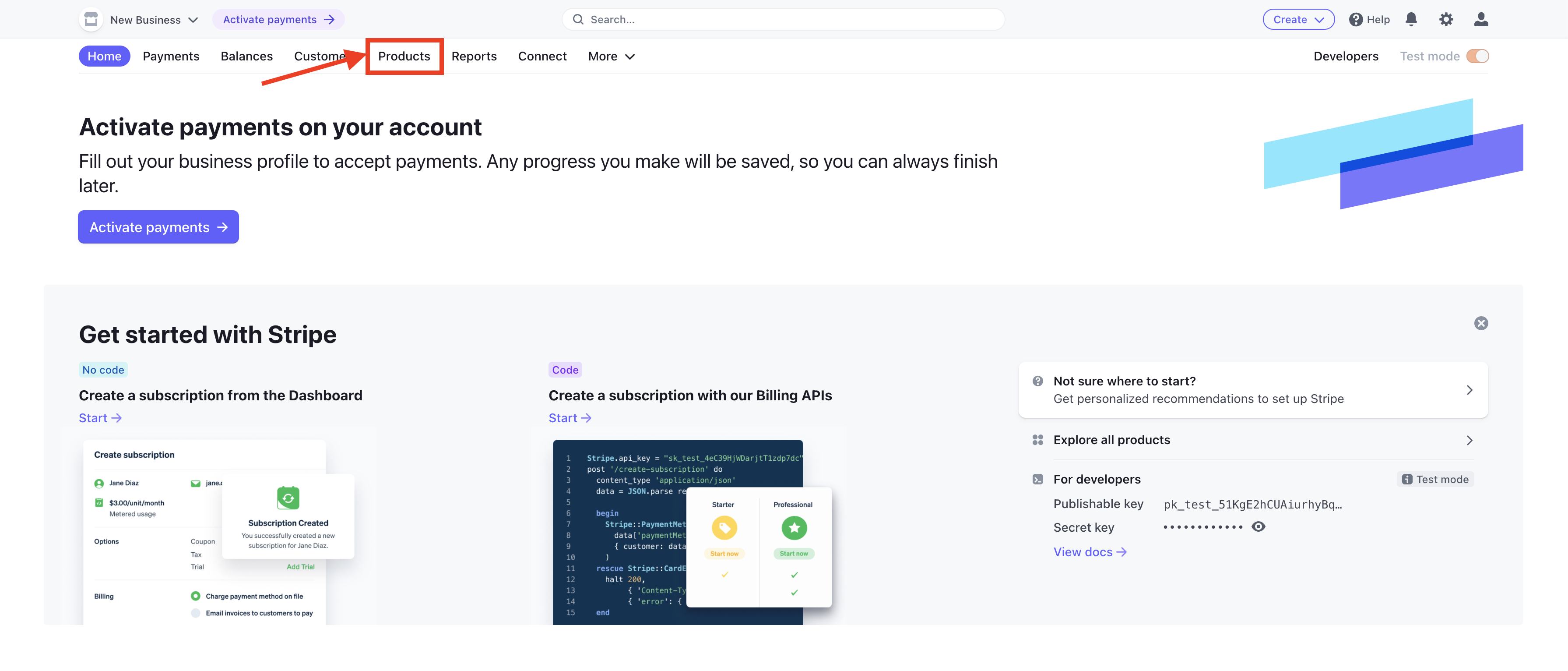Image resolution: width=1568 pixels, height=671 pixels.
Task: Click the New Business workspace logo
Action: click(x=91, y=19)
